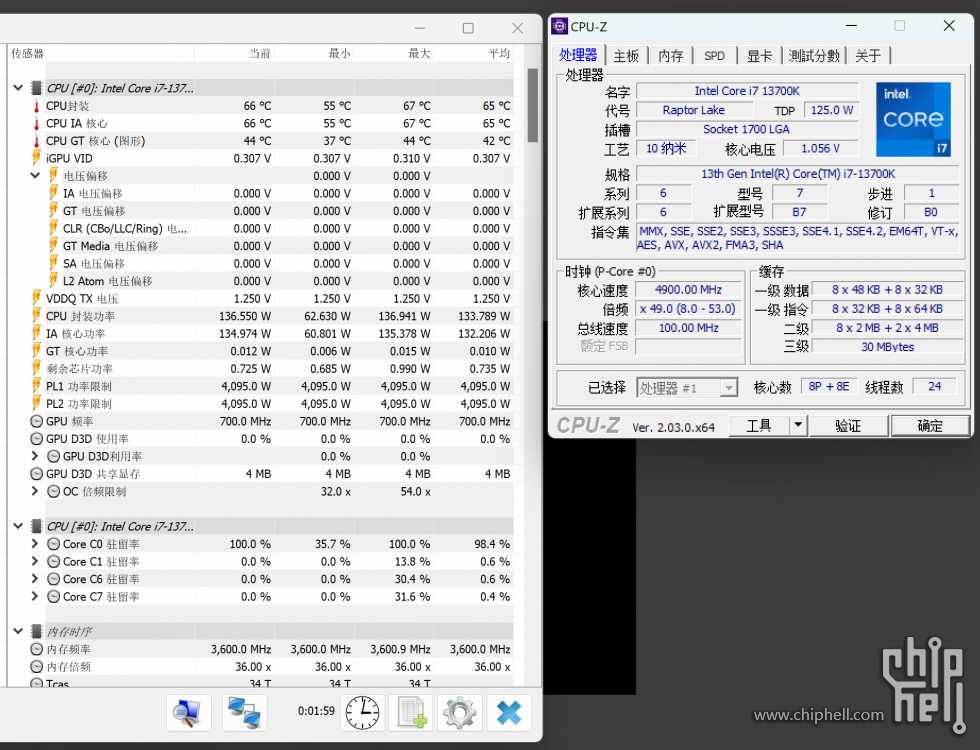Click the 核心速度 4900.00 MHz field

pyautogui.click(x=688, y=289)
